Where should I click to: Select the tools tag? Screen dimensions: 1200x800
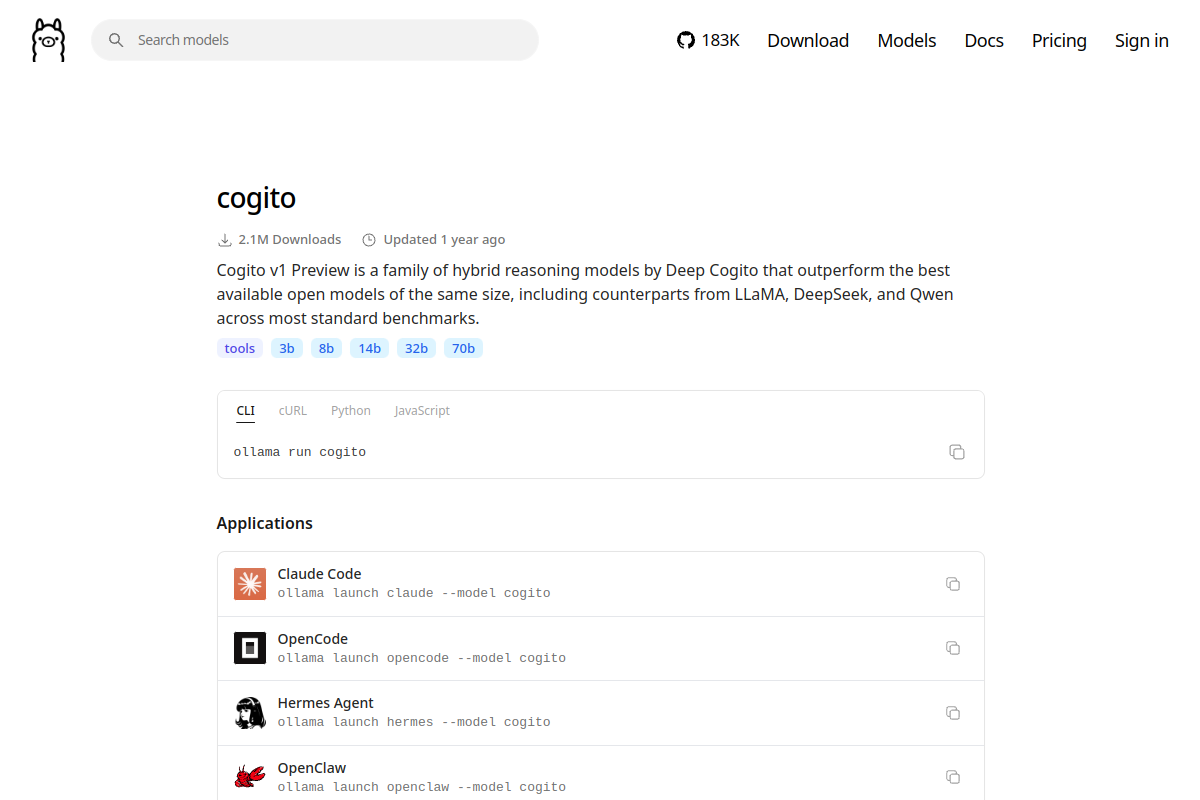[240, 348]
